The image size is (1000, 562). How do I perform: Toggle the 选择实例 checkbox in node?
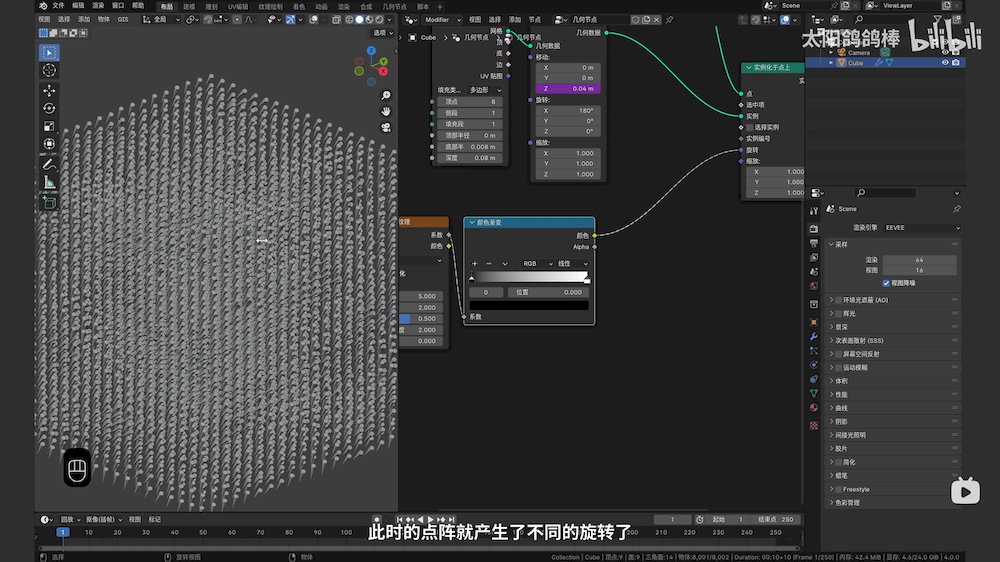pos(750,127)
